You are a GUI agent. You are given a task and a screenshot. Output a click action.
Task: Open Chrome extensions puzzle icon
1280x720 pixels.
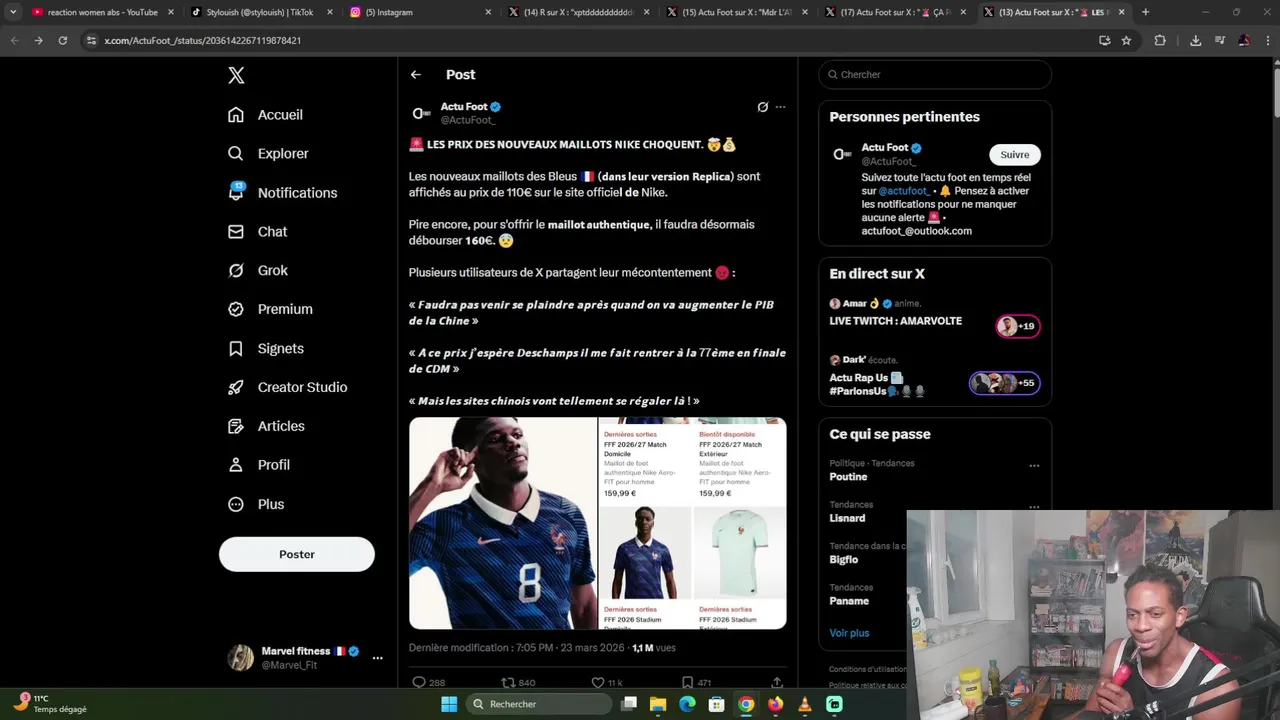tap(1160, 40)
